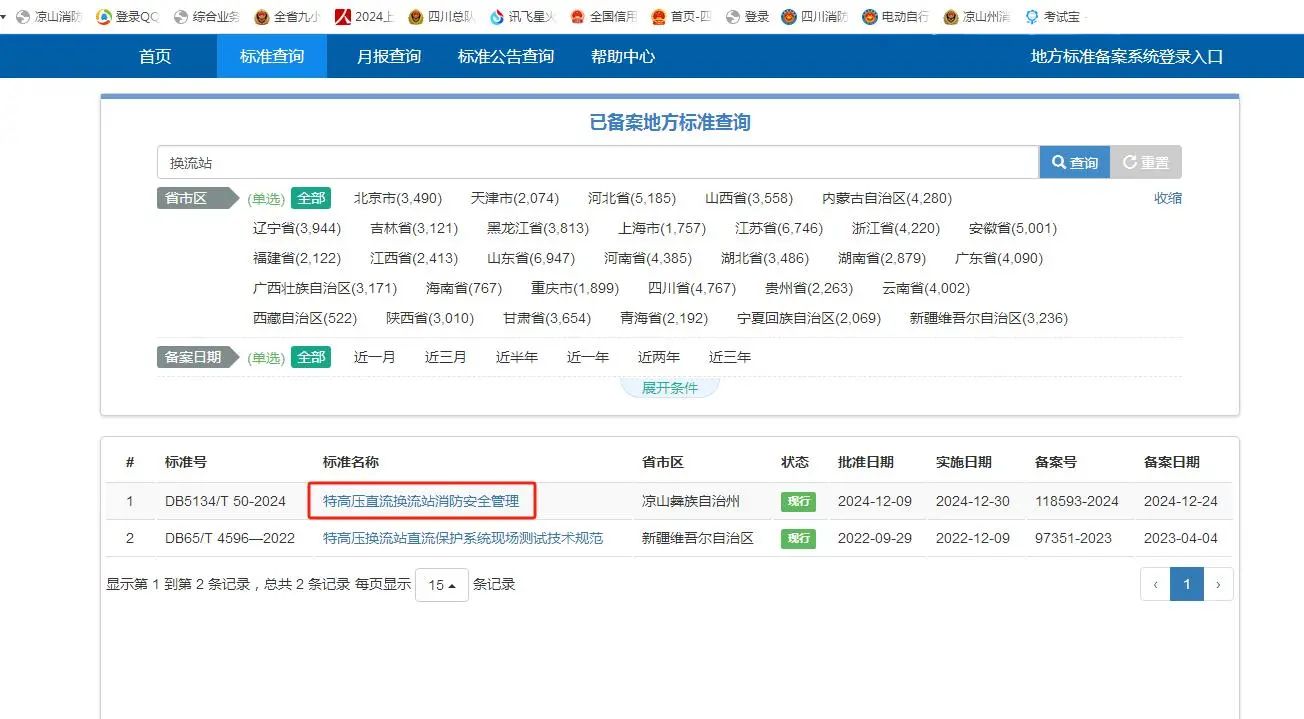Go to the 月报查询 tab
The image size is (1304, 719).
coord(389,57)
